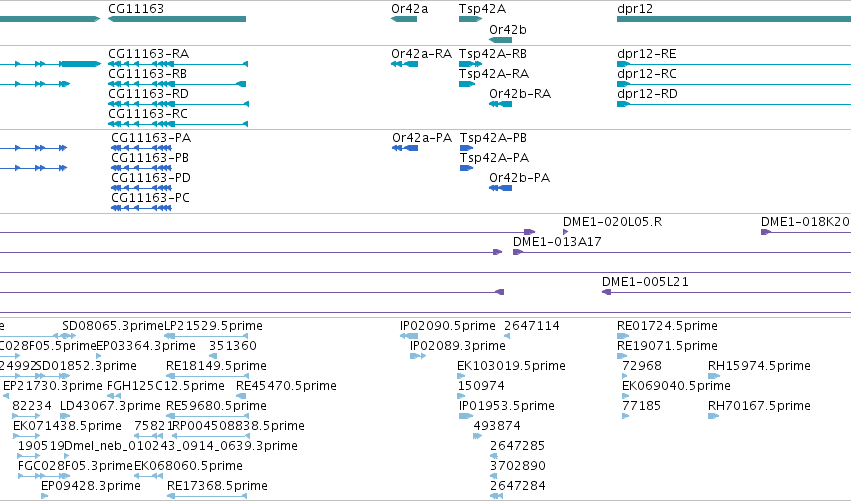
Task: Click the Or42a-PA protein glyph
Action: point(405,148)
